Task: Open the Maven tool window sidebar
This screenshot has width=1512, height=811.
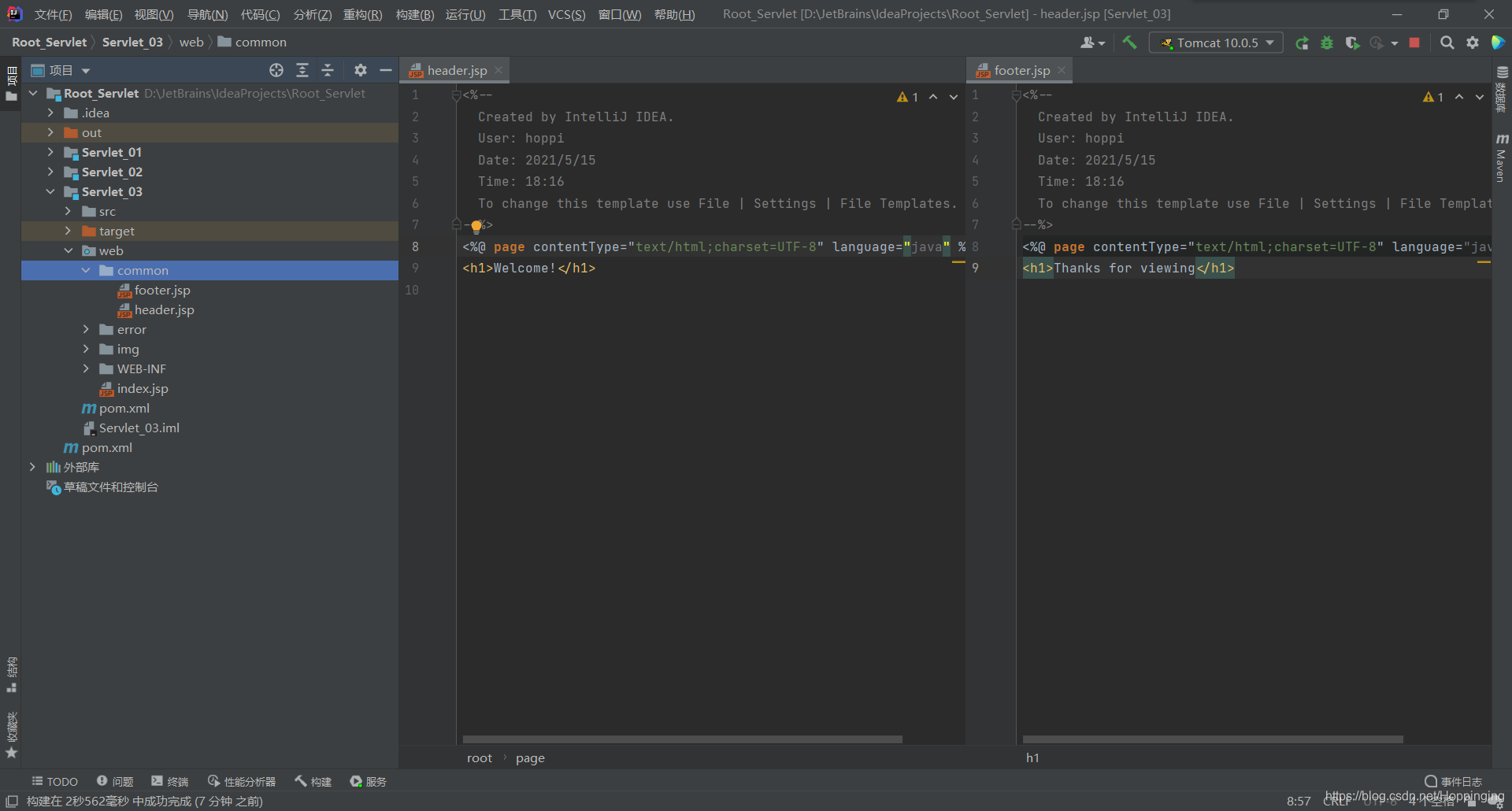Action: click(x=1502, y=158)
